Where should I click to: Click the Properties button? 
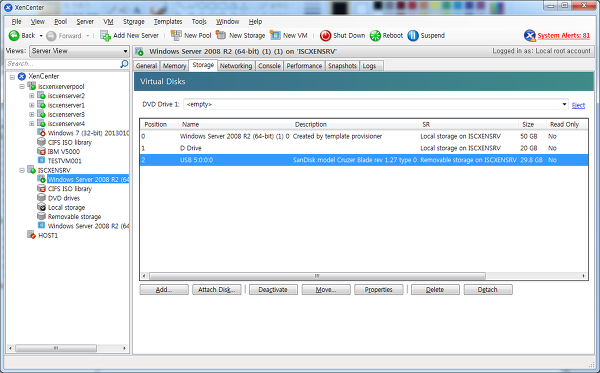click(x=379, y=290)
